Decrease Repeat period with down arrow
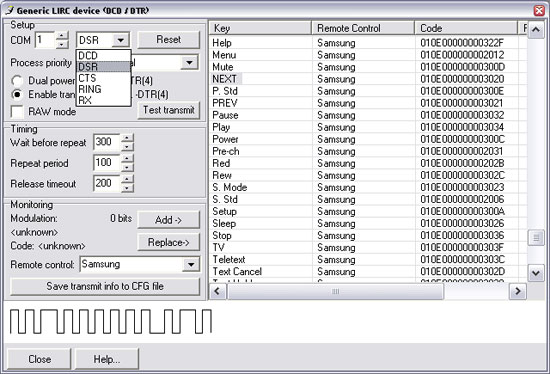Image resolution: width=550 pixels, height=374 pixels. (x=127, y=167)
